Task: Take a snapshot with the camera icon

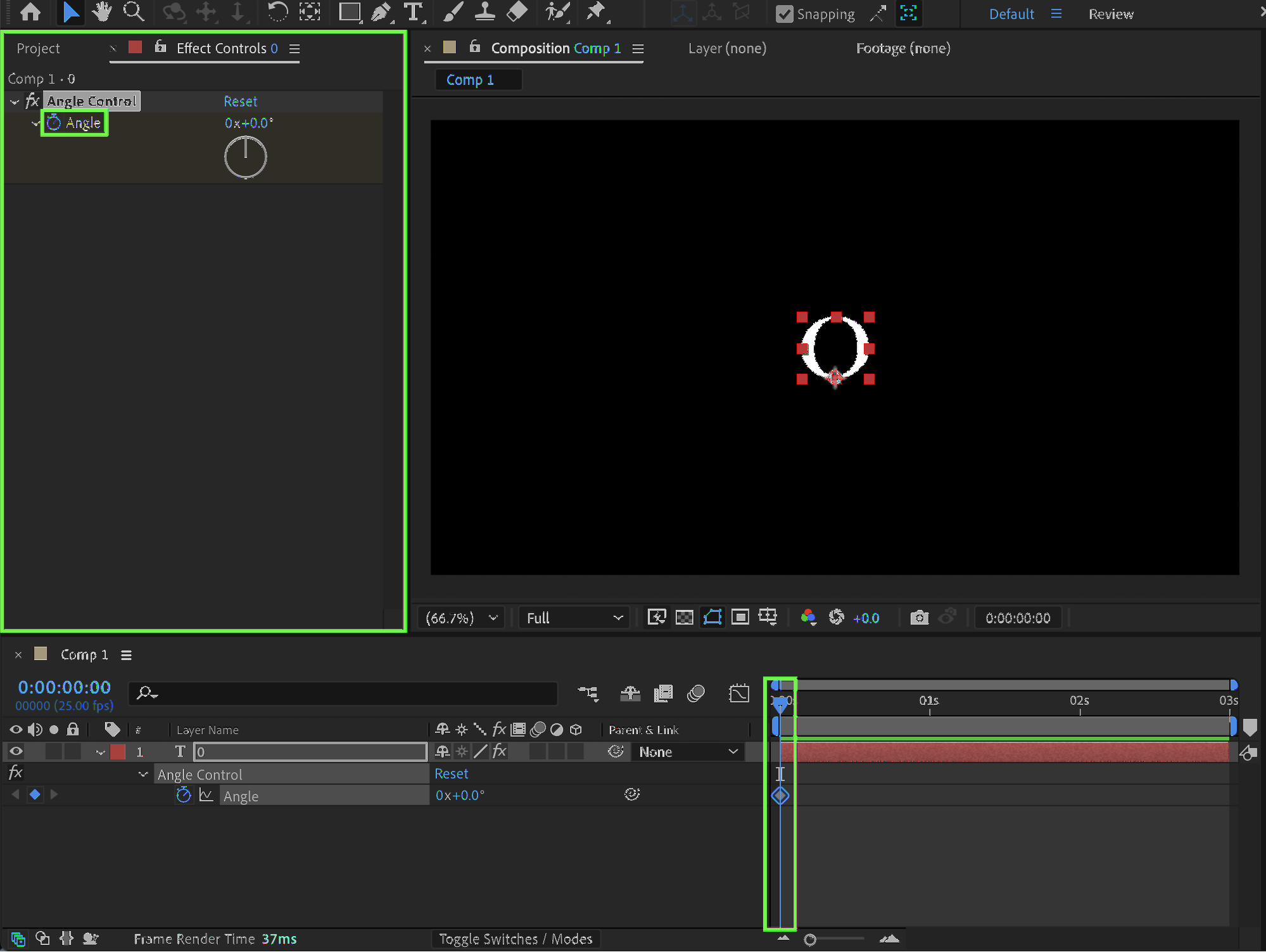Action: [x=919, y=618]
